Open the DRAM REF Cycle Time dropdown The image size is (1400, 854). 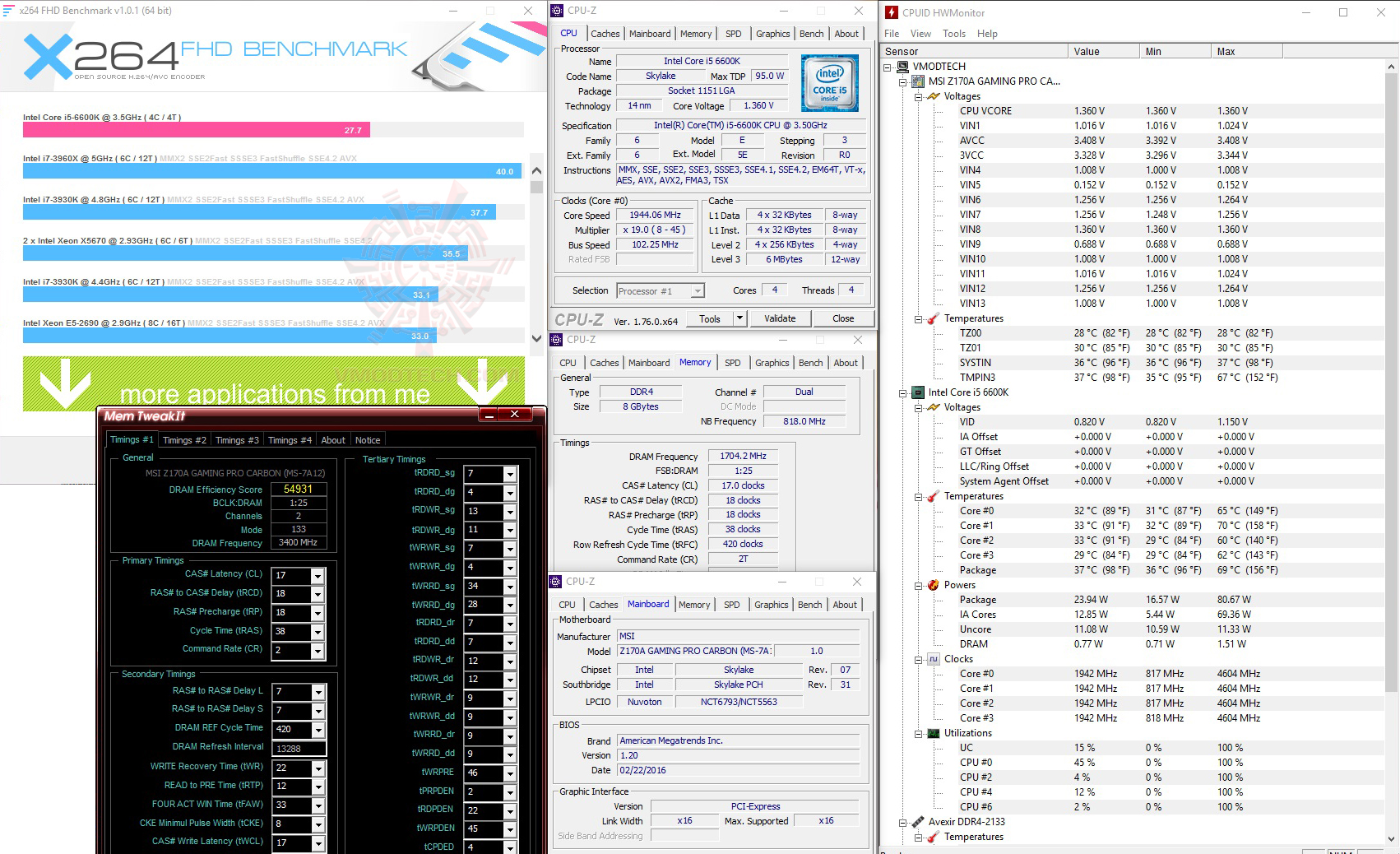coord(318,730)
